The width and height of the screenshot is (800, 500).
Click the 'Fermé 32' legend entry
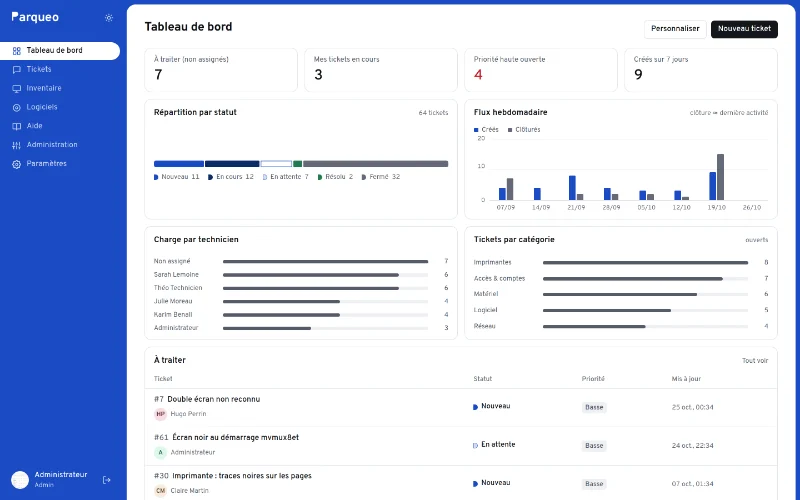381,177
